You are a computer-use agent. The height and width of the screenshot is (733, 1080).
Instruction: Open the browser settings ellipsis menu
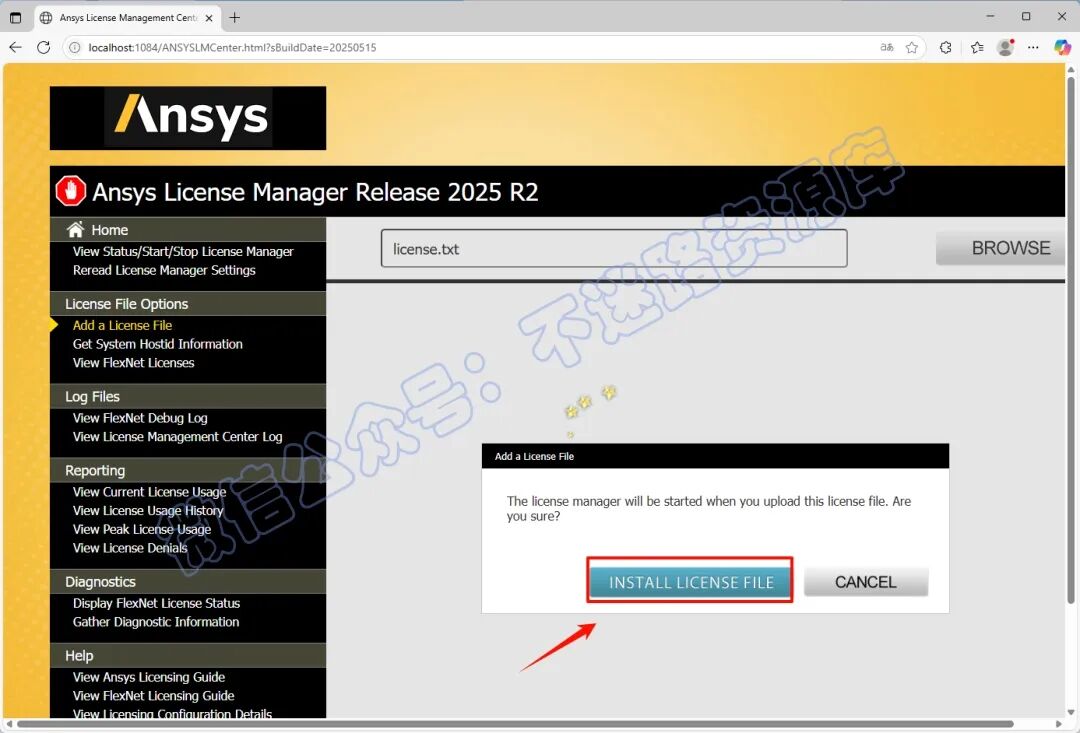click(1033, 48)
